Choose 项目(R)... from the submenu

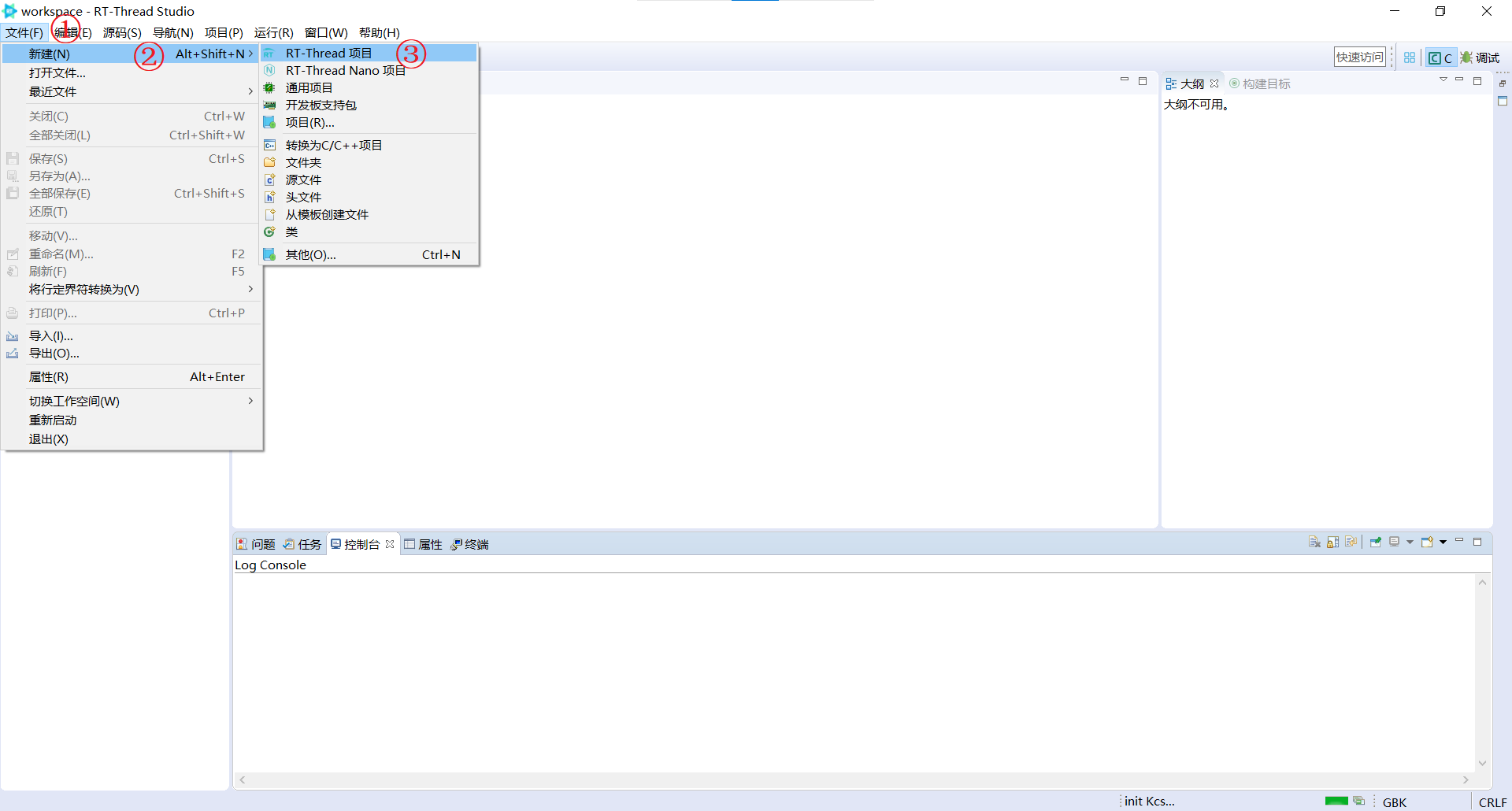click(369, 122)
